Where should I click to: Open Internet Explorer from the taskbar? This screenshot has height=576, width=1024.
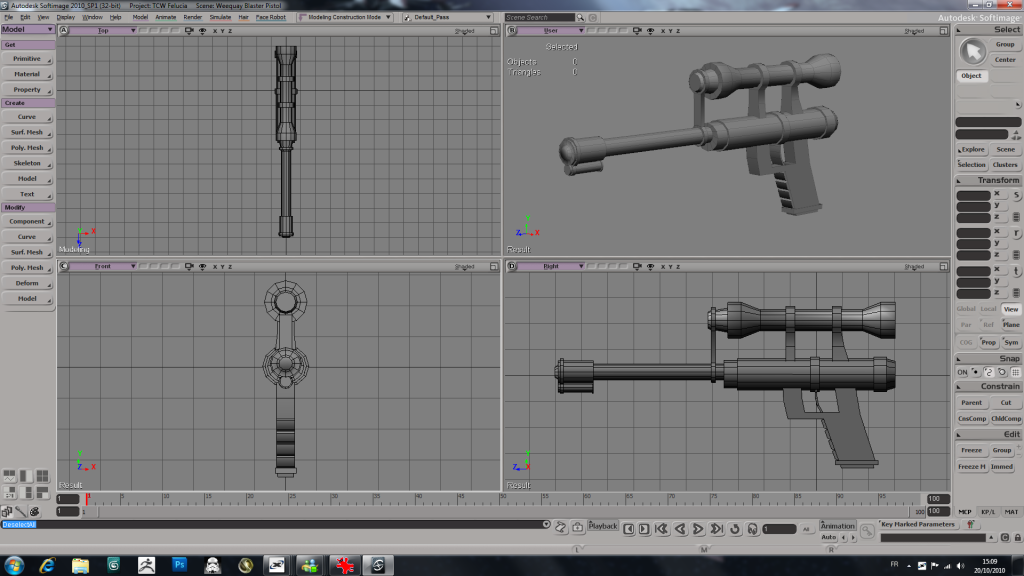point(47,565)
